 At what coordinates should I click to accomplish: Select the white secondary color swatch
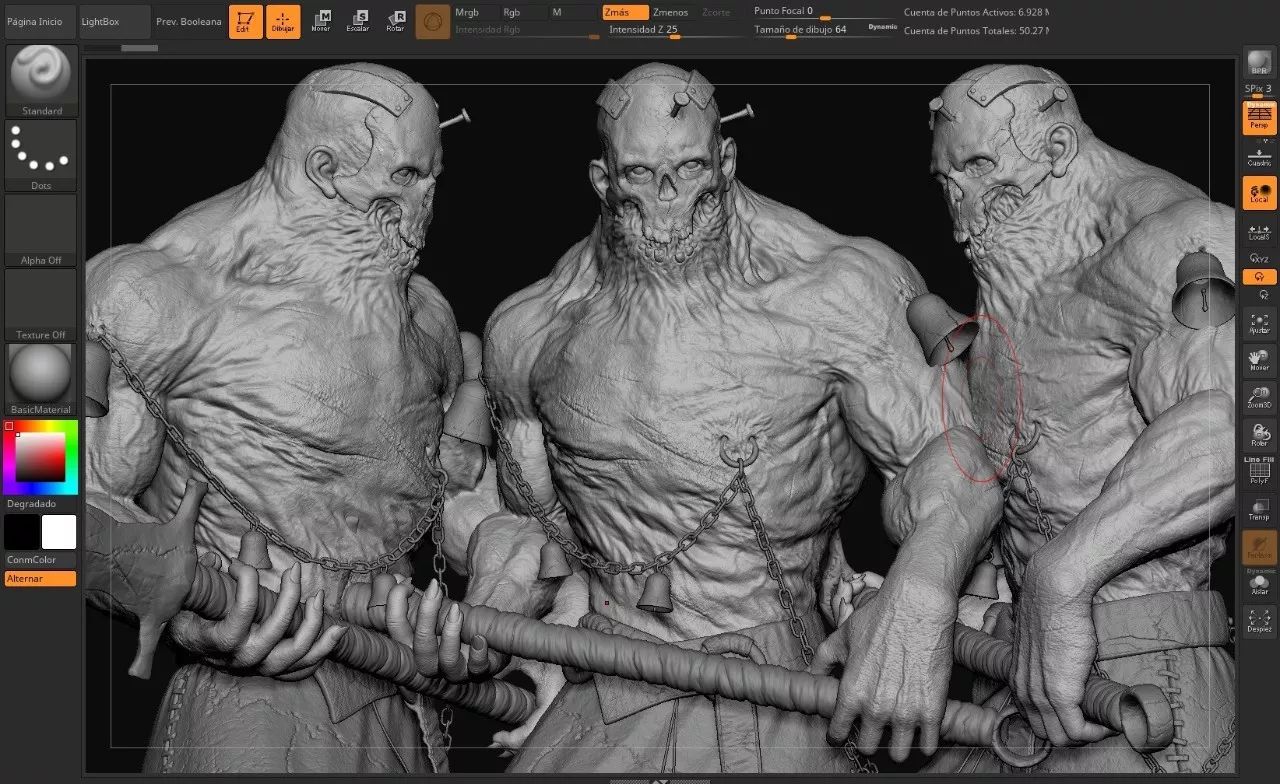[59, 532]
